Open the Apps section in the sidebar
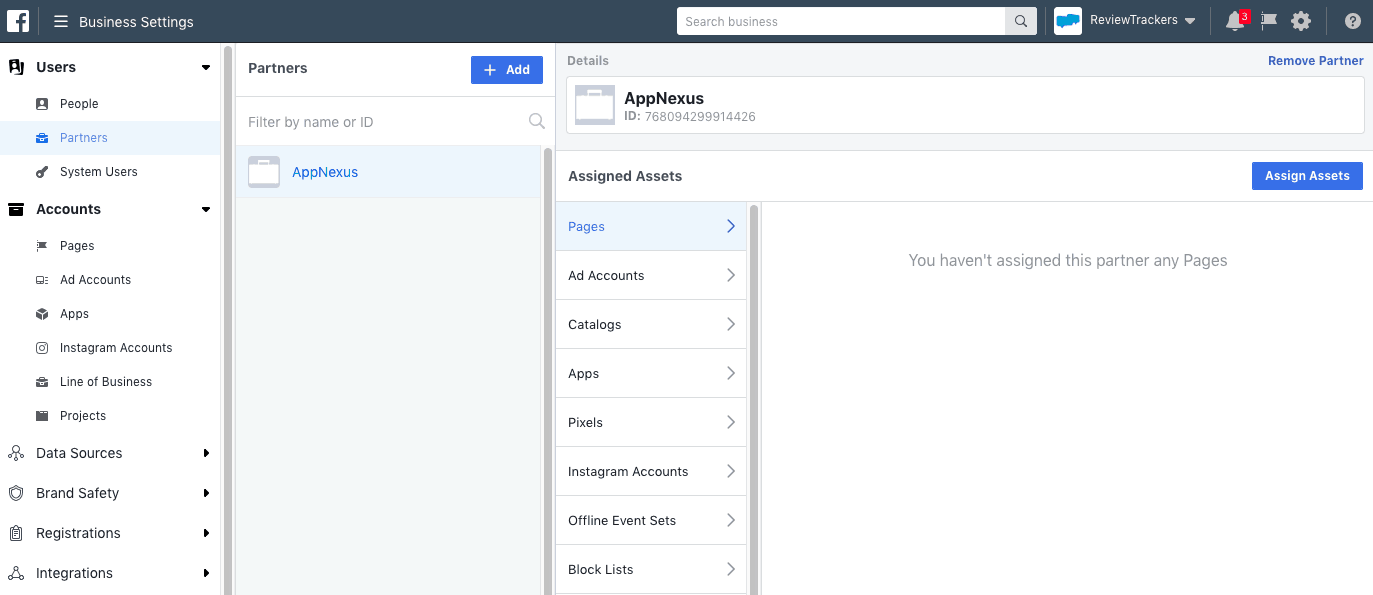The image size is (1373, 595). click(x=76, y=313)
